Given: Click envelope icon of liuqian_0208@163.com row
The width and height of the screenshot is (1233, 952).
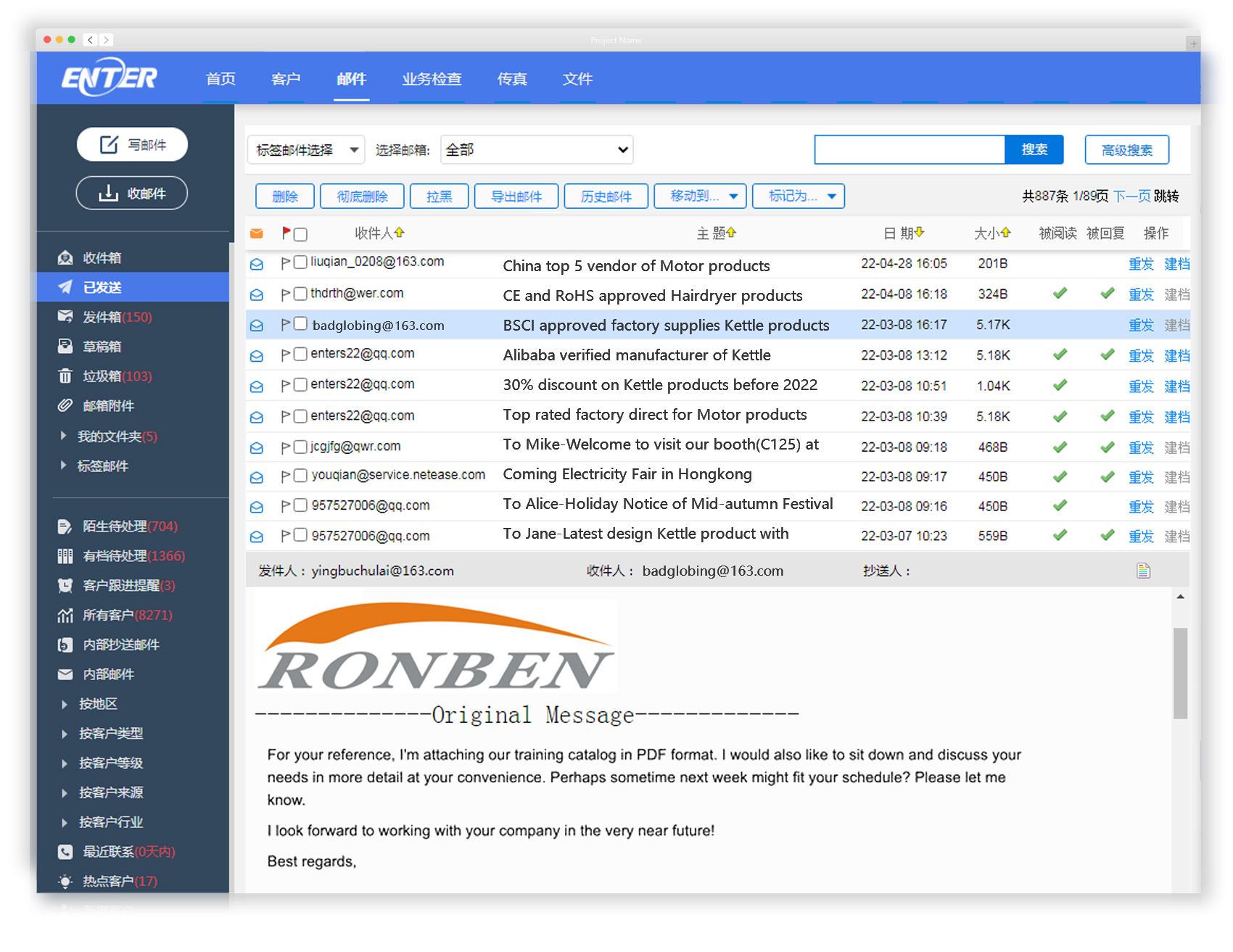Looking at the screenshot, I should click(257, 264).
